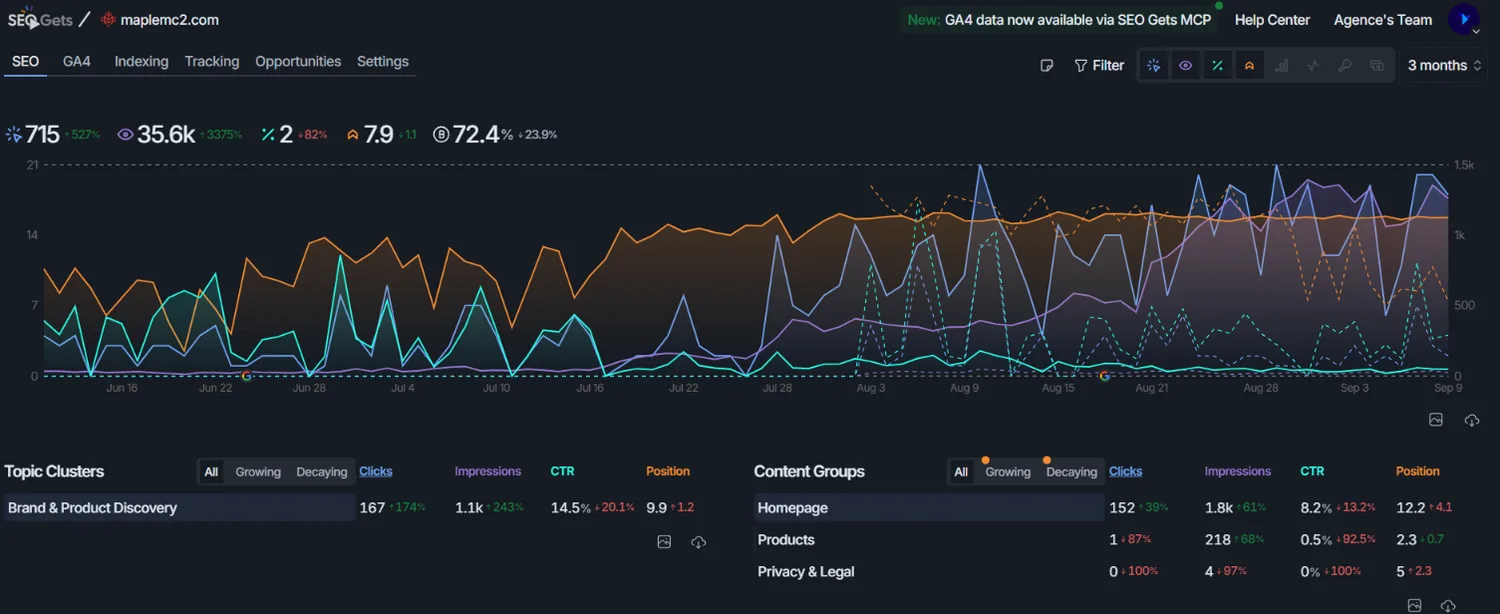Toggle the average position metric button
1500x614 pixels.
[x=1249, y=65]
